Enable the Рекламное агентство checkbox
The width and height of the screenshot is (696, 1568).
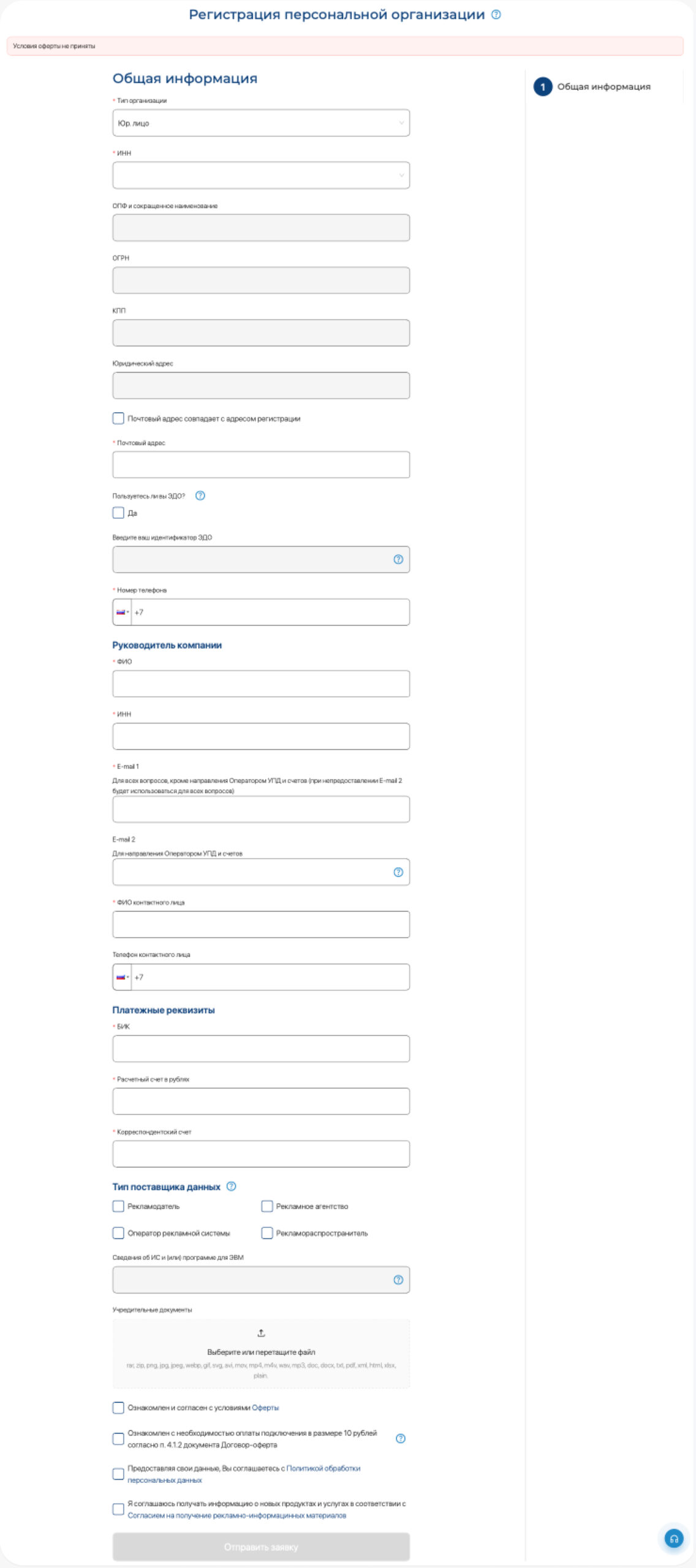(x=267, y=1206)
